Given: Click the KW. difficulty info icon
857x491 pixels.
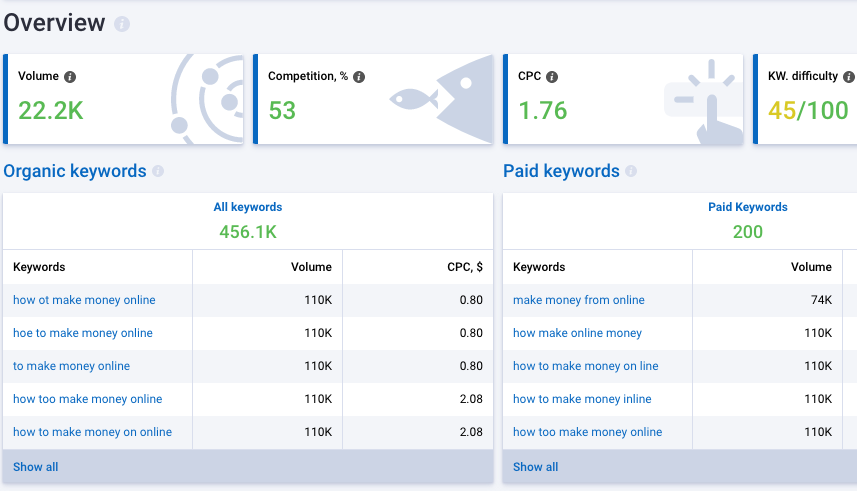Looking at the screenshot, I should point(849,77).
